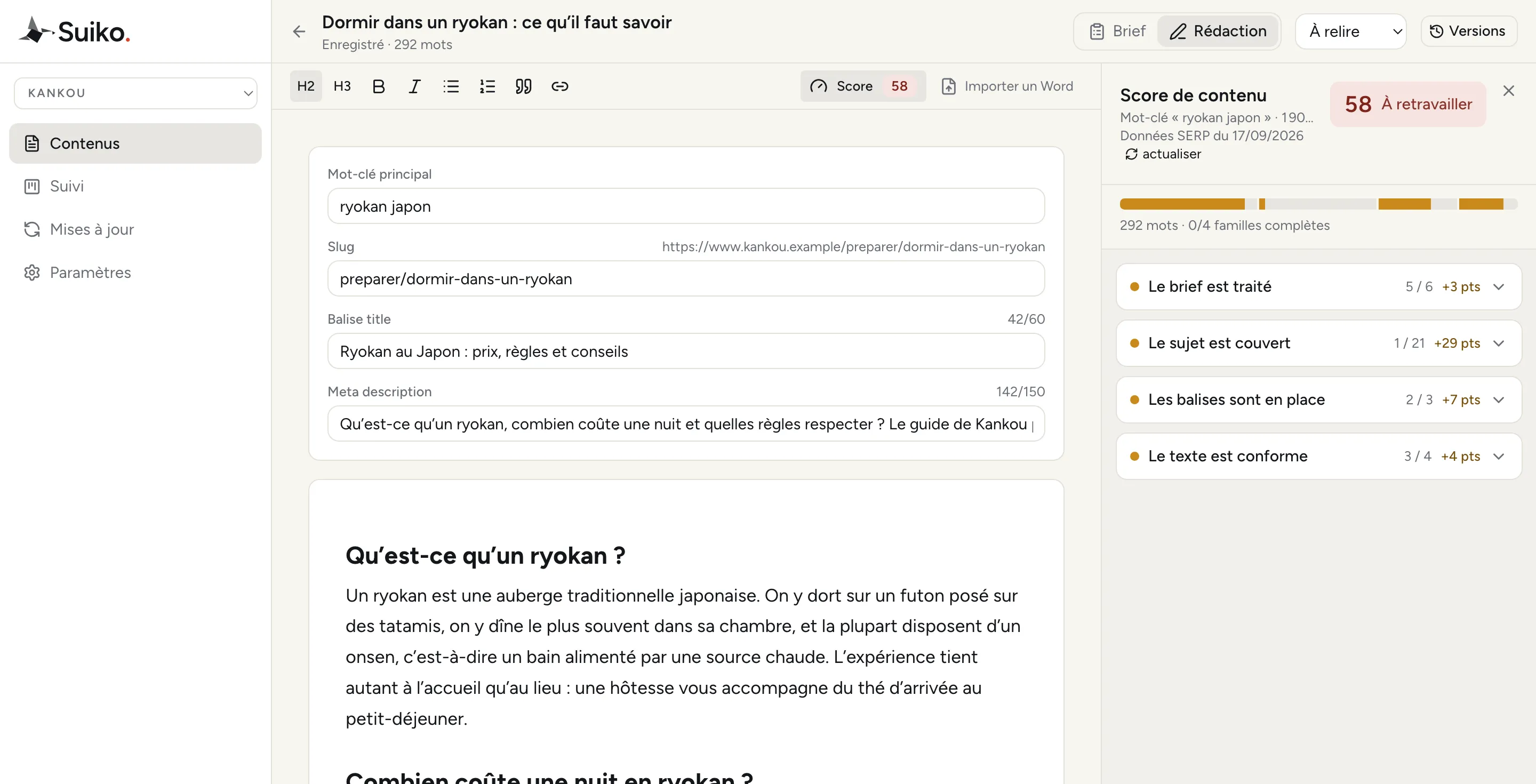Click the 58 À retravailler badge
This screenshot has height=784, width=1536.
tap(1408, 104)
